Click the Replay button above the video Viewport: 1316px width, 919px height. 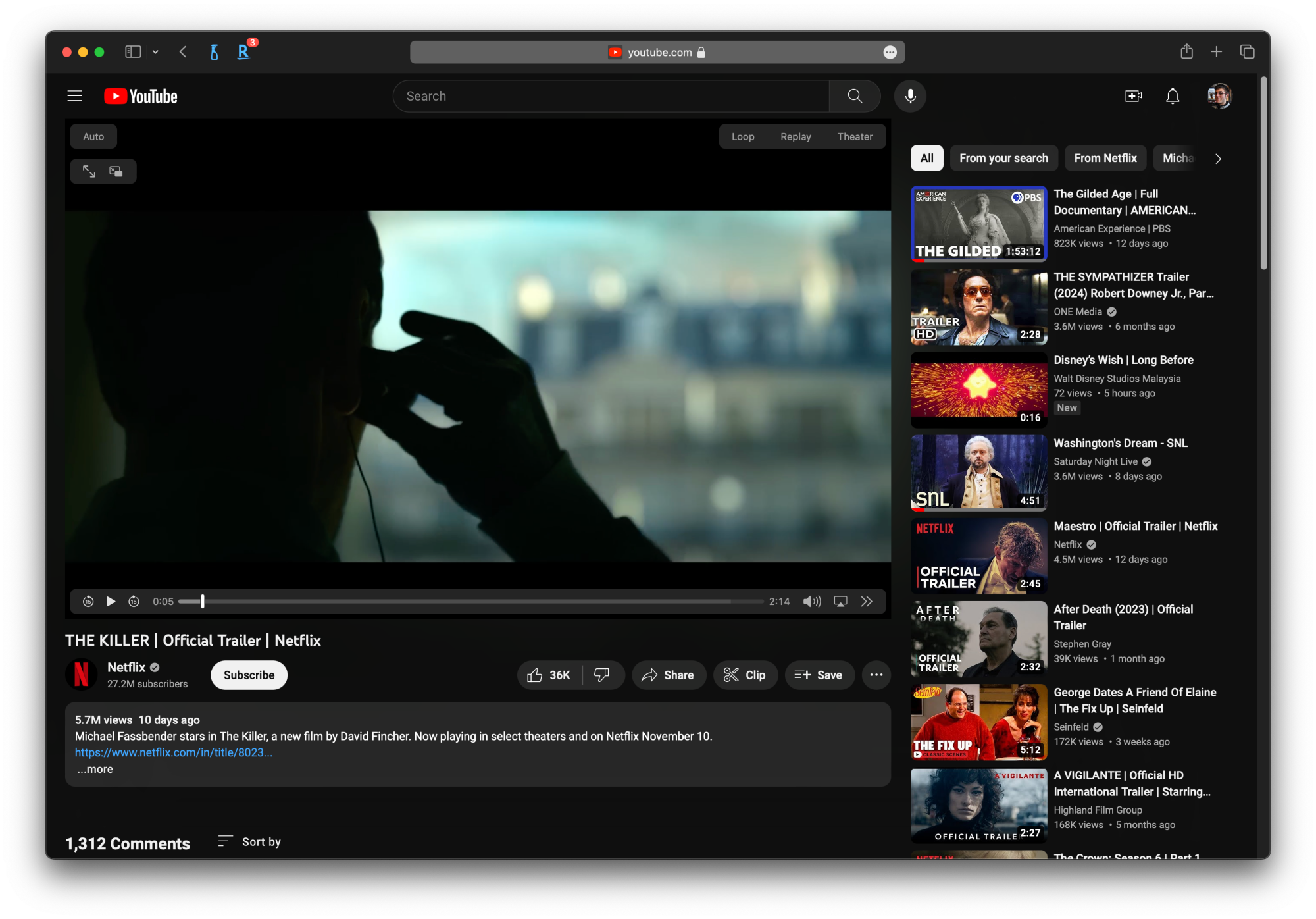796,136
